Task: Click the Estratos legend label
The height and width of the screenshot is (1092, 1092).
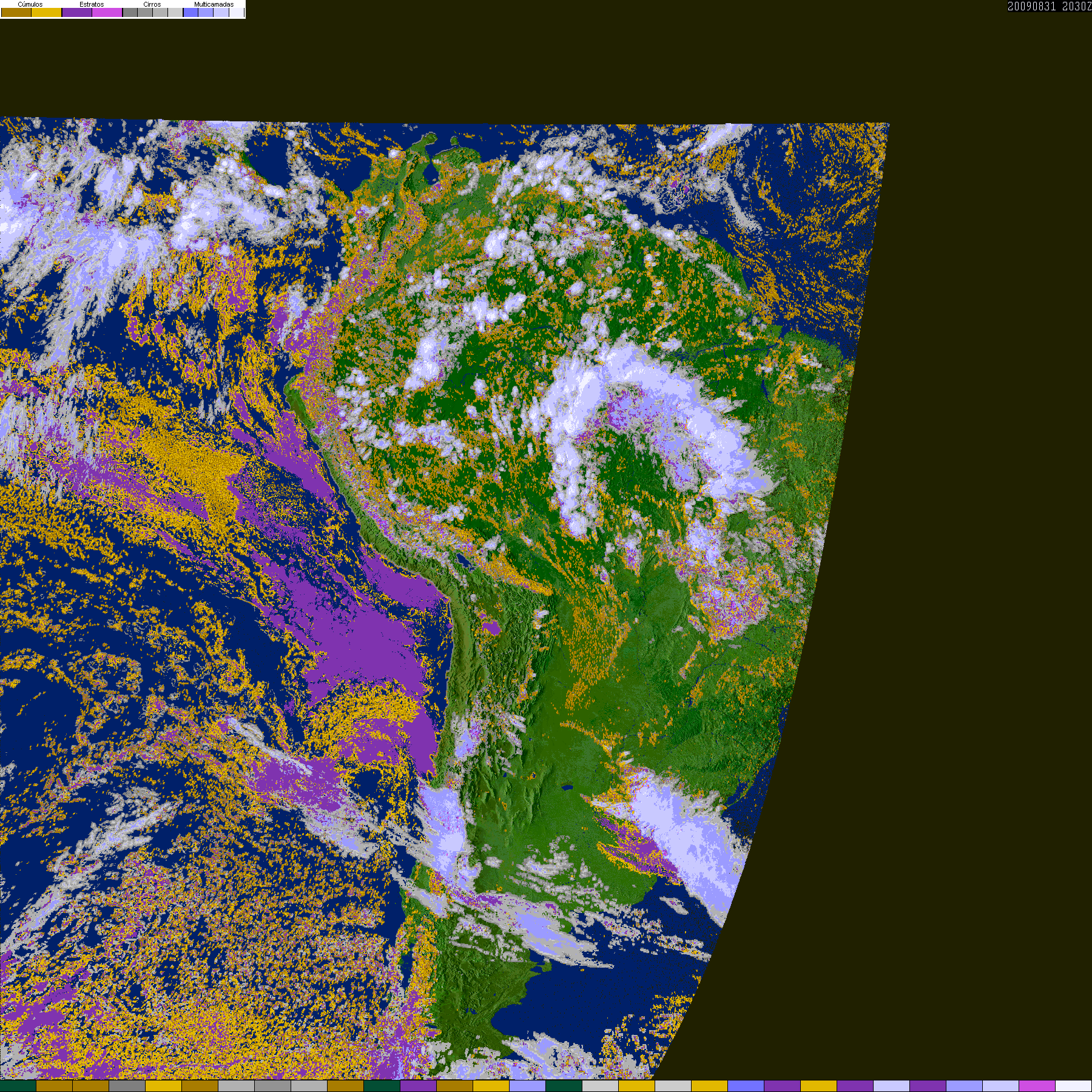Action: click(92, 4)
